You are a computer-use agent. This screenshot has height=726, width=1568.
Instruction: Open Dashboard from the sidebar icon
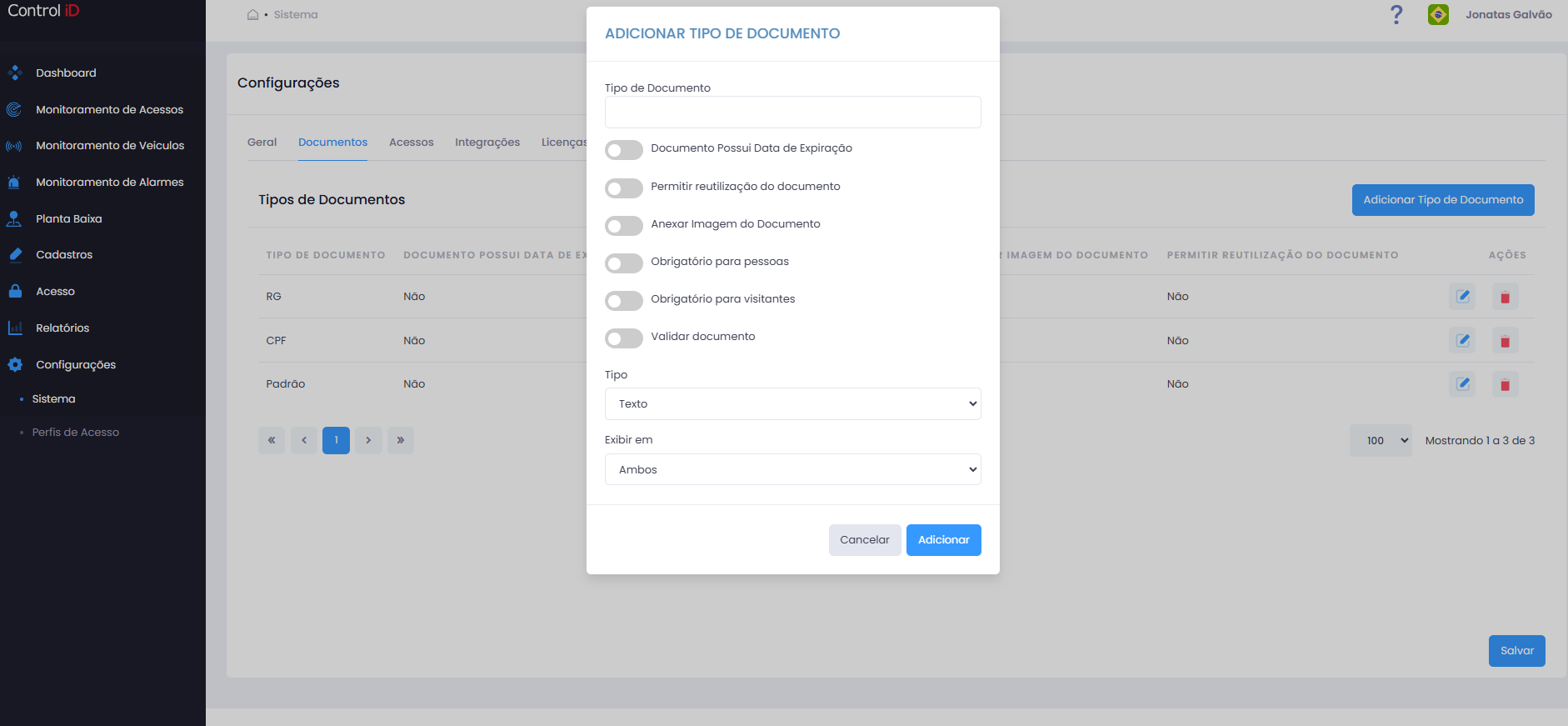point(14,73)
